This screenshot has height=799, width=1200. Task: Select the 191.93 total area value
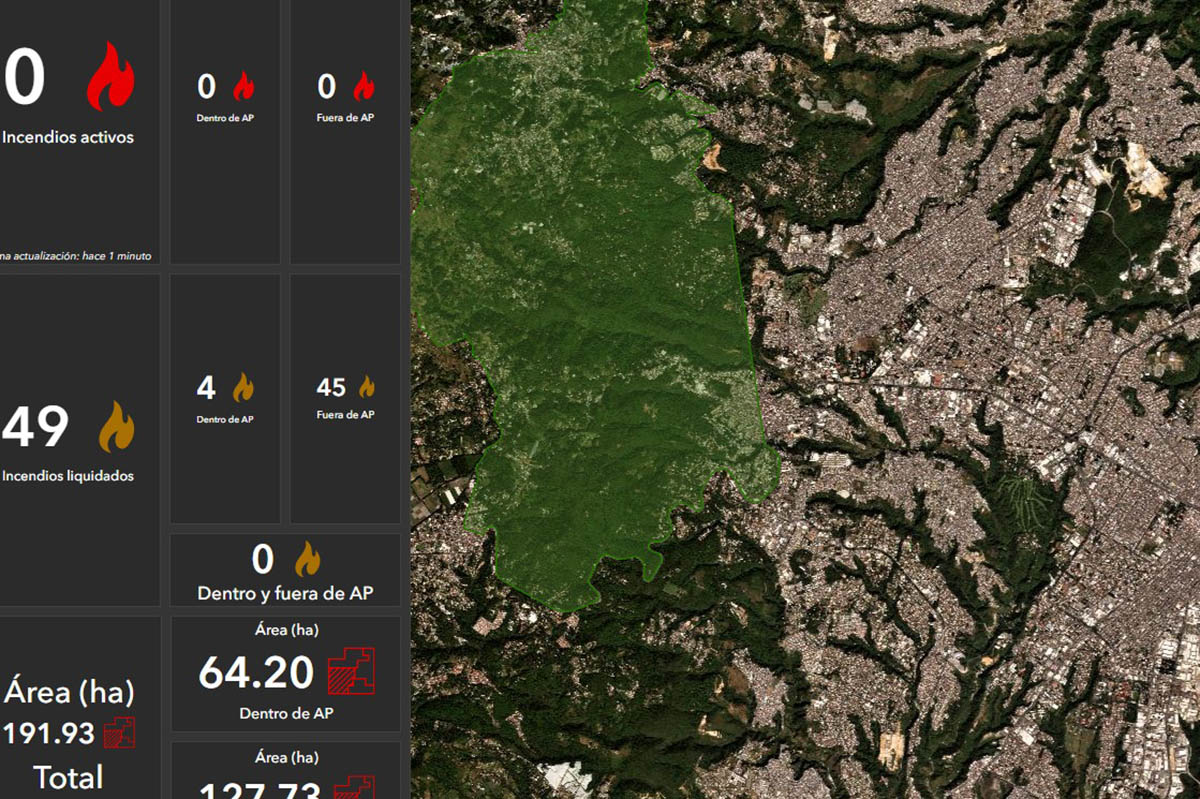click(x=49, y=734)
